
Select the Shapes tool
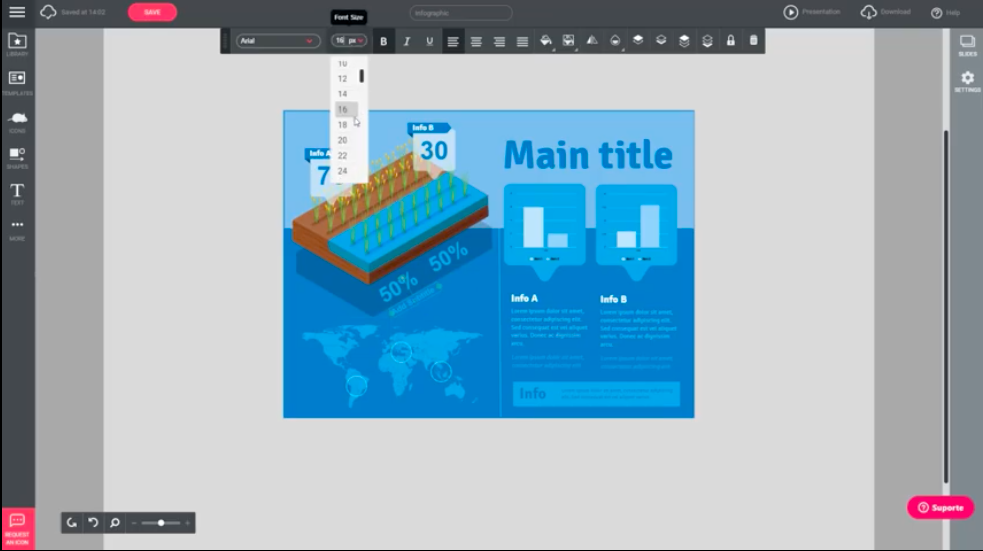tap(17, 156)
